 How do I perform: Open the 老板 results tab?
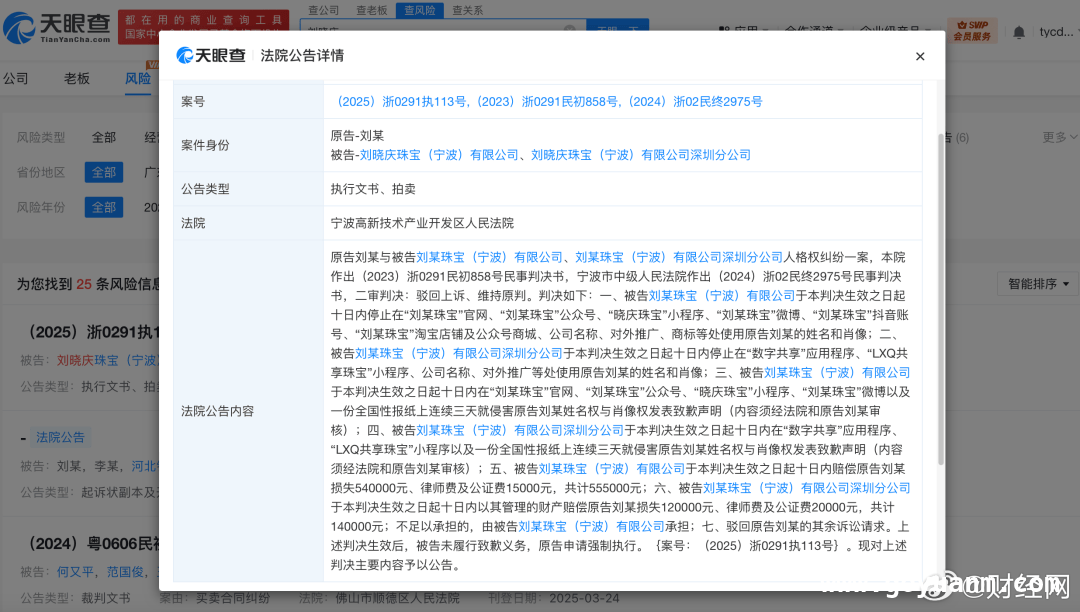(76, 78)
